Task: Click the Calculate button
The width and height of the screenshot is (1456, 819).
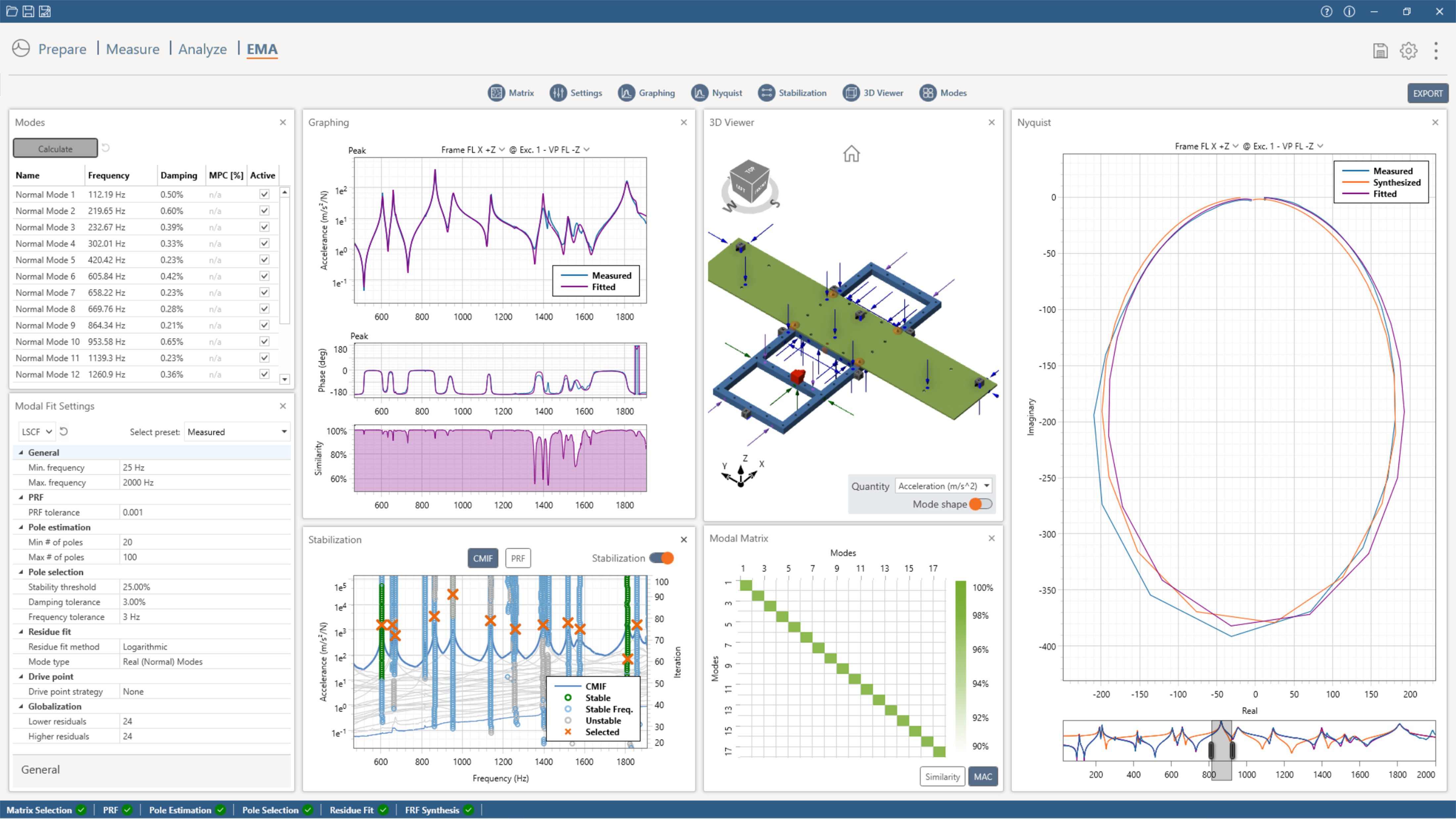Action: click(x=55, y=149)
